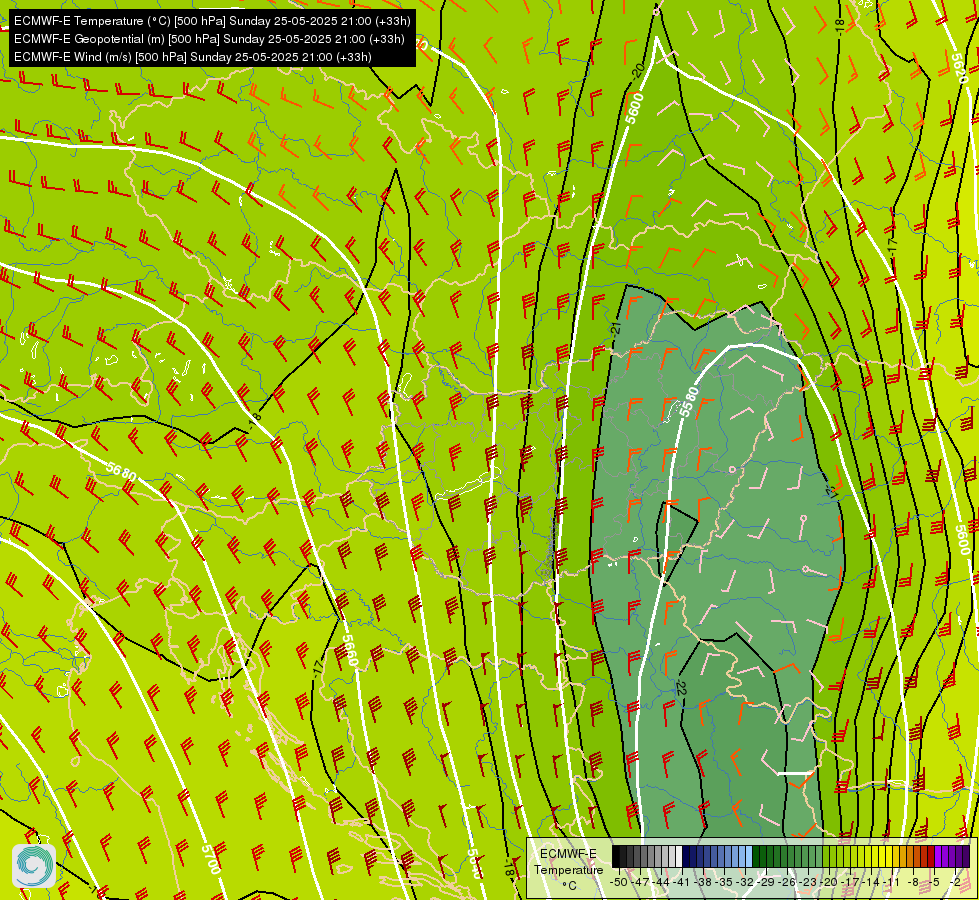979x900 pixels.
Task: Pick the bright purple swatch above legend label -5
Action: [x=938, y=856]
